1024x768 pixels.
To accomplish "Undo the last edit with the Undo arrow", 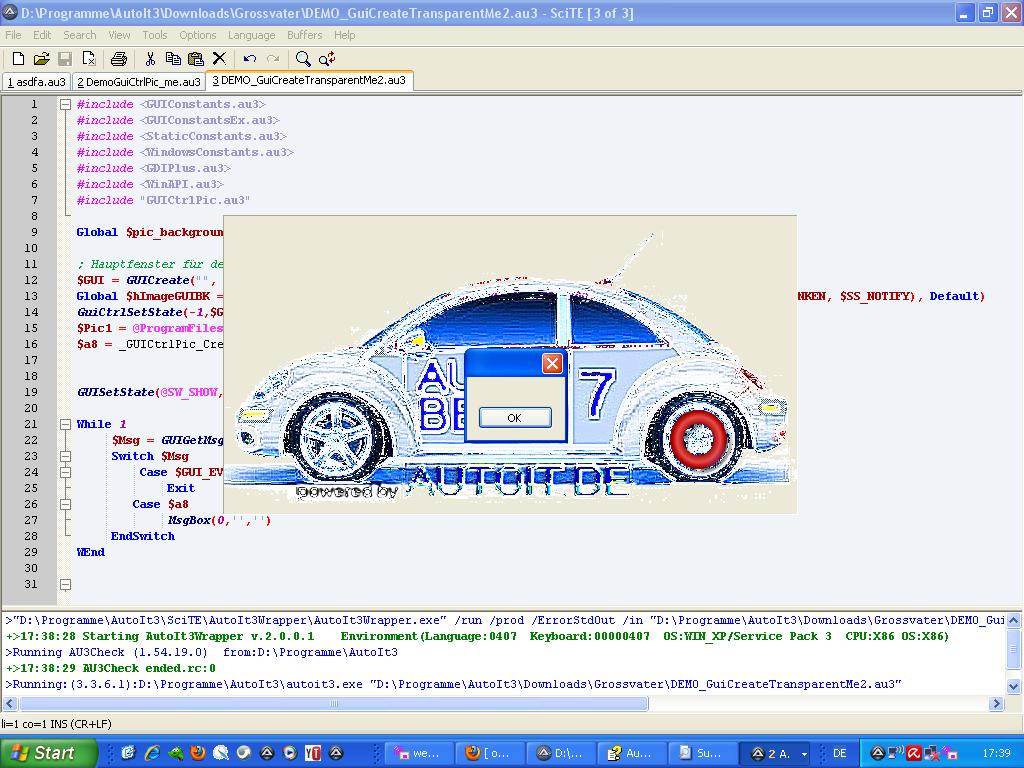I will tap(250, 59).
